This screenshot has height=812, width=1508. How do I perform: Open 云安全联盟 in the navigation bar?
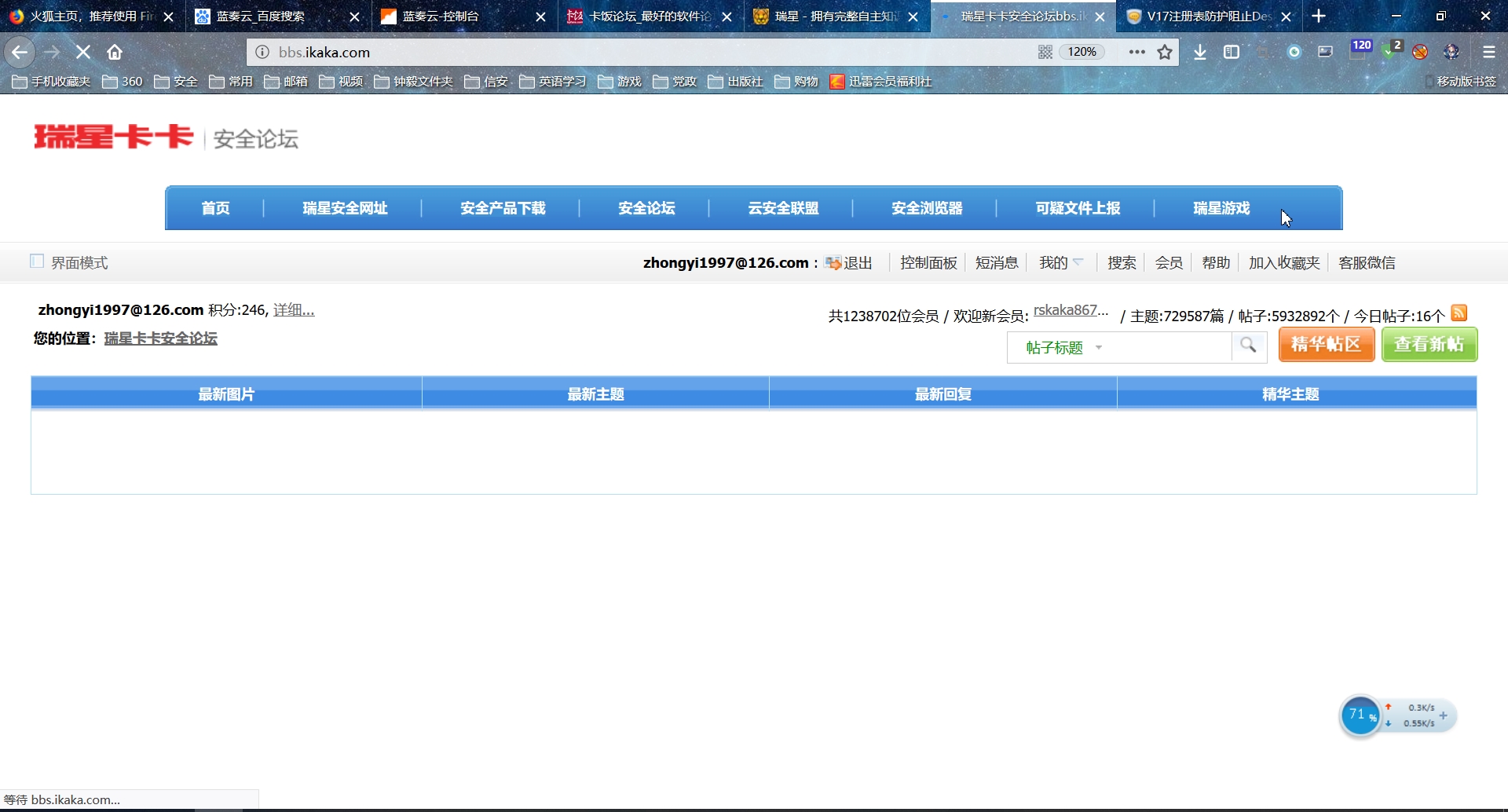783,208
